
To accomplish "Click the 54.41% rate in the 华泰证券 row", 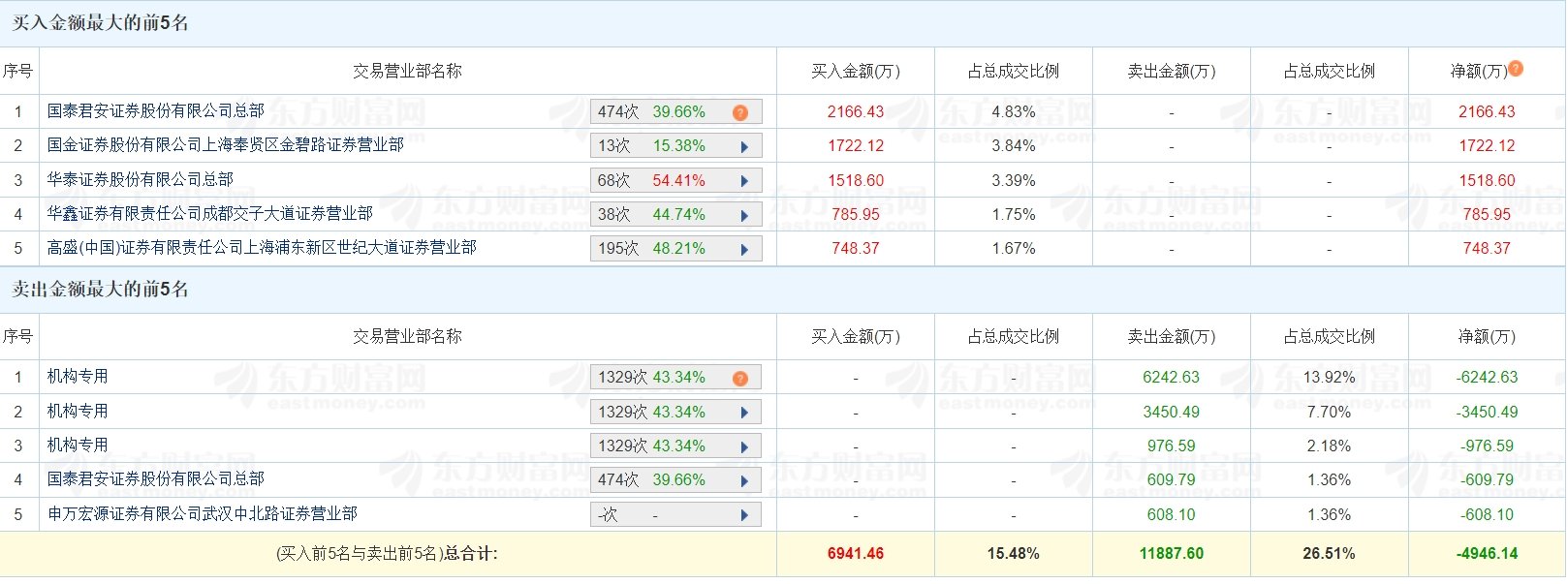I will pyautogui.click(x=679, y=181).
